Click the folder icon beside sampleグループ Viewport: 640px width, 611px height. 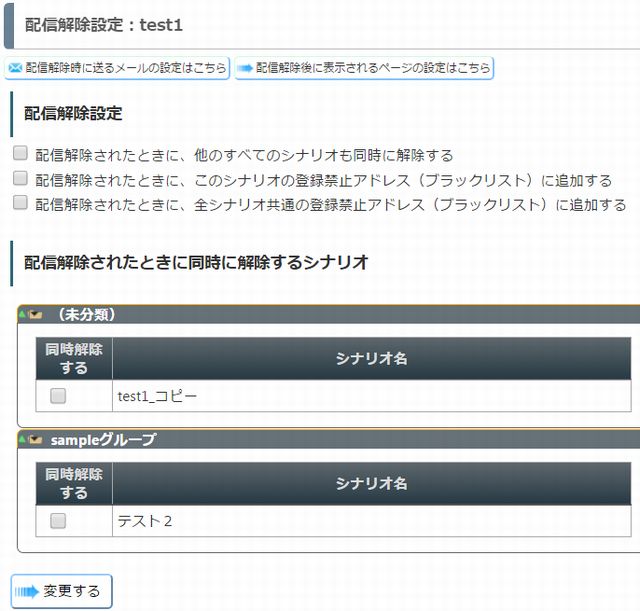35,440
